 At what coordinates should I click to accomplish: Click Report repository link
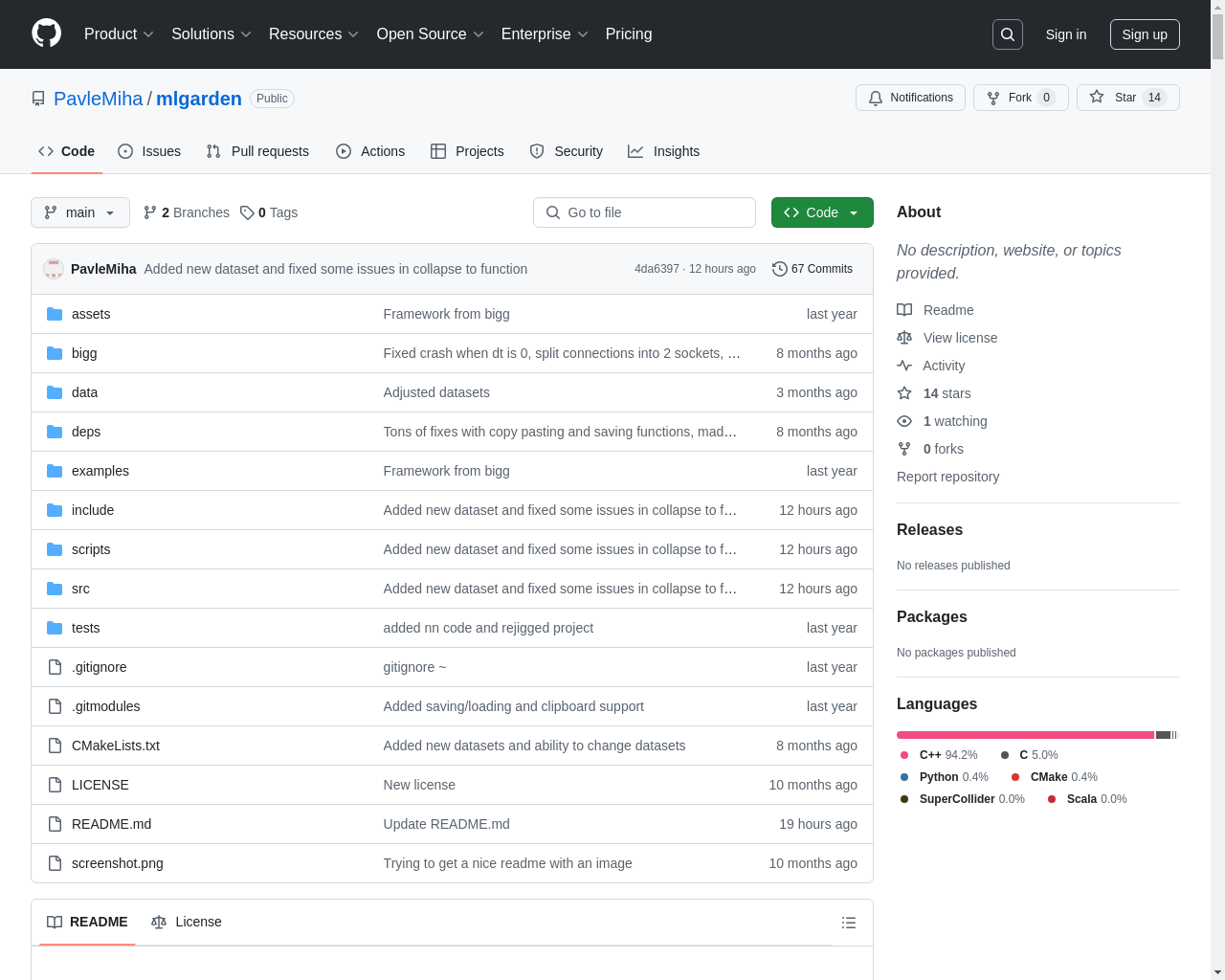click(947, 477)
